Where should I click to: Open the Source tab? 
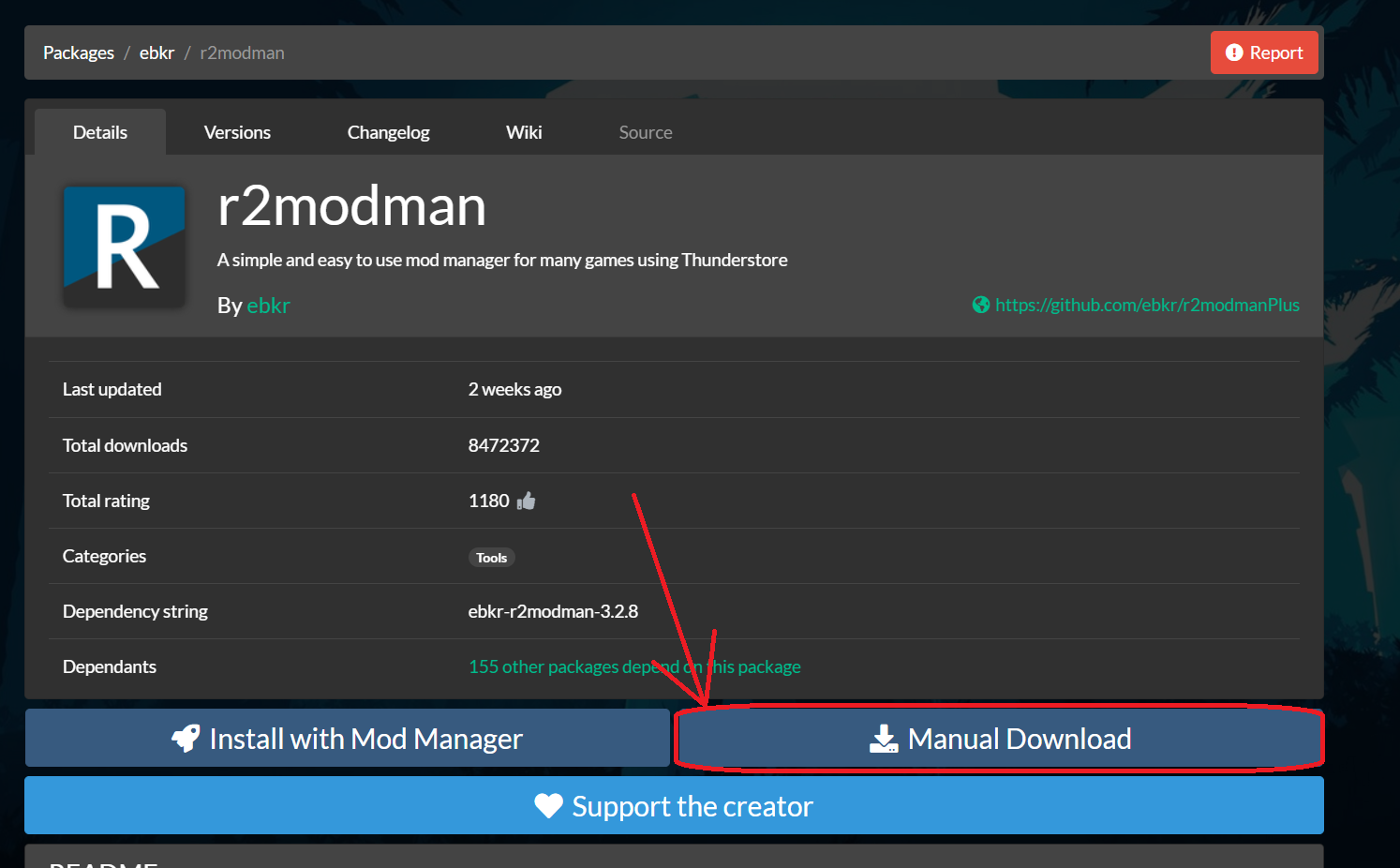646,132
